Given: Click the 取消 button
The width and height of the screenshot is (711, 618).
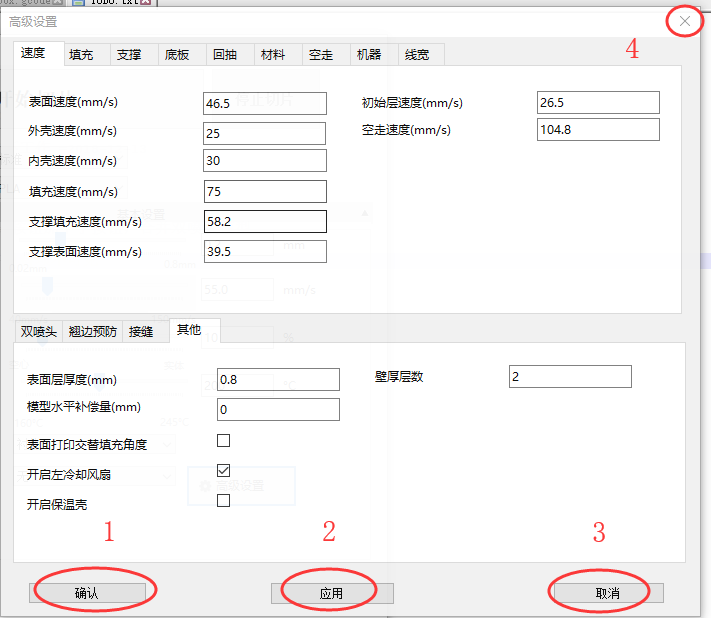Looking at the screenshot, I should click(x=607, y=593).
